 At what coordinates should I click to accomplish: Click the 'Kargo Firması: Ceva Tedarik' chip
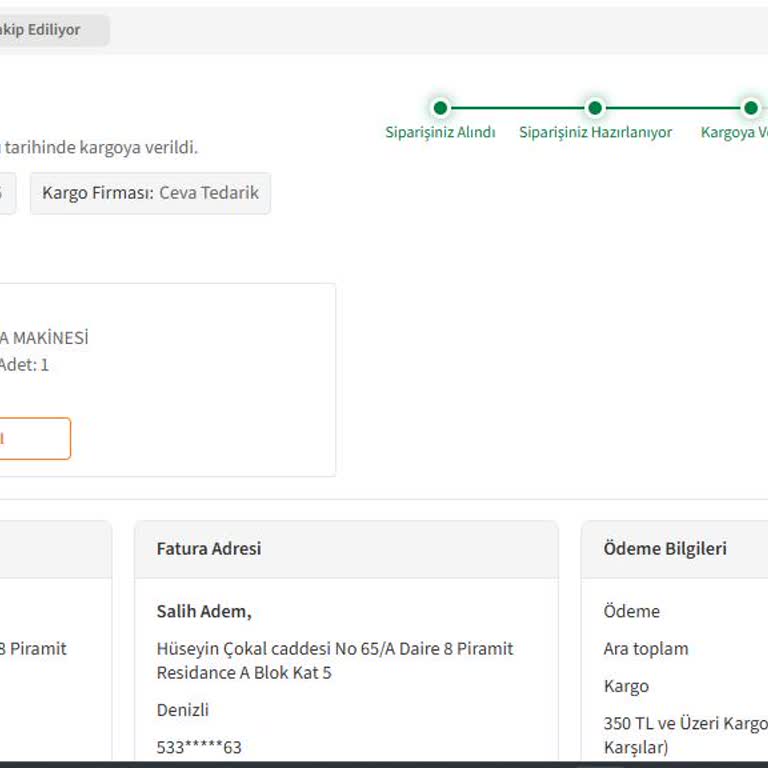click(x=150, y=193)
